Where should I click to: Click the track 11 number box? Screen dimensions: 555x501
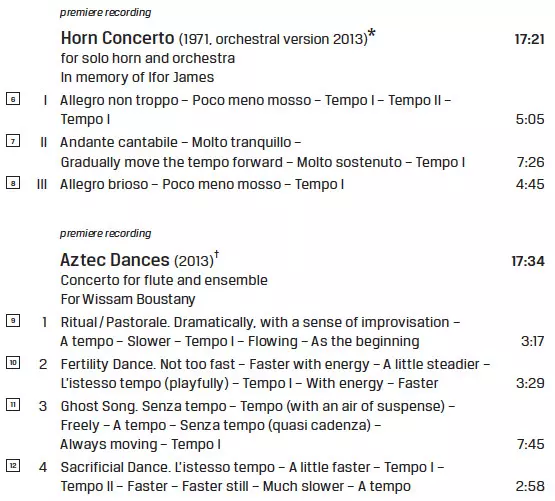point(13,405)
